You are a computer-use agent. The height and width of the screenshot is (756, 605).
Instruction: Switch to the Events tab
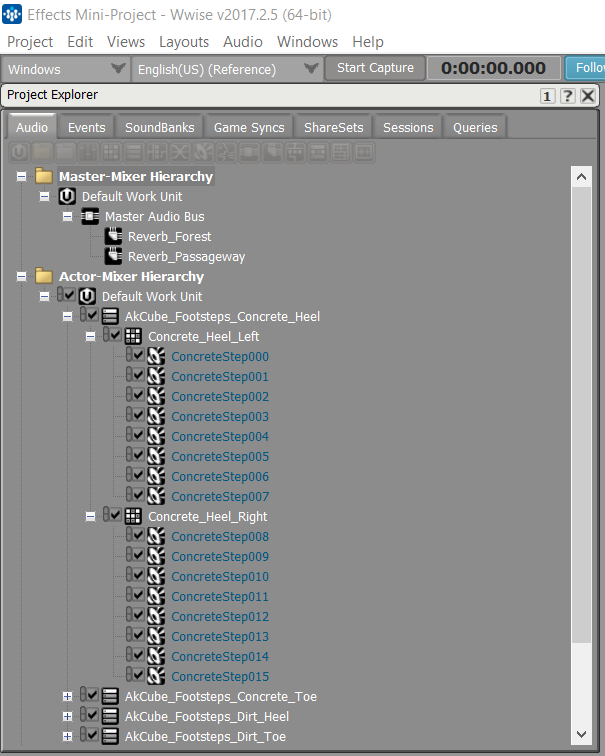pos(86,127)
